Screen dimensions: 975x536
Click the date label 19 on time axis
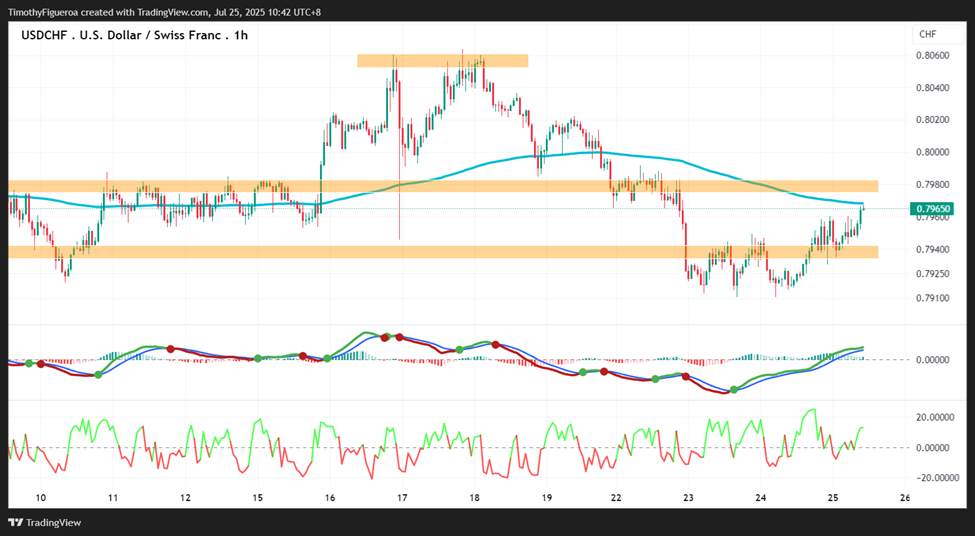click(x=547, y=498)
